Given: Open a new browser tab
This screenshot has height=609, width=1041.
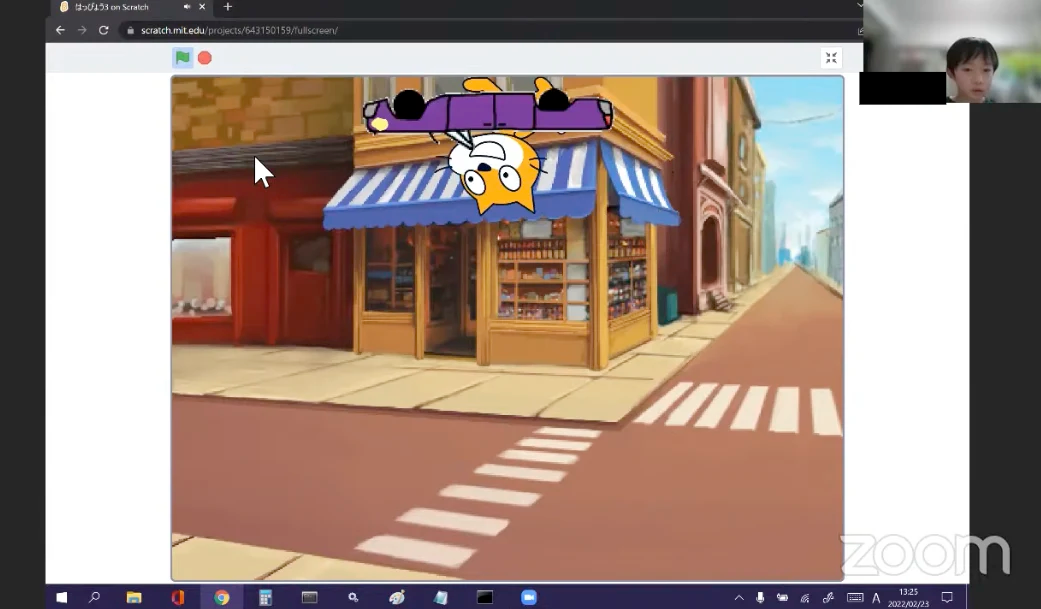Looking at the screenshot, I should pyautogui.click(x=228, y=7).
